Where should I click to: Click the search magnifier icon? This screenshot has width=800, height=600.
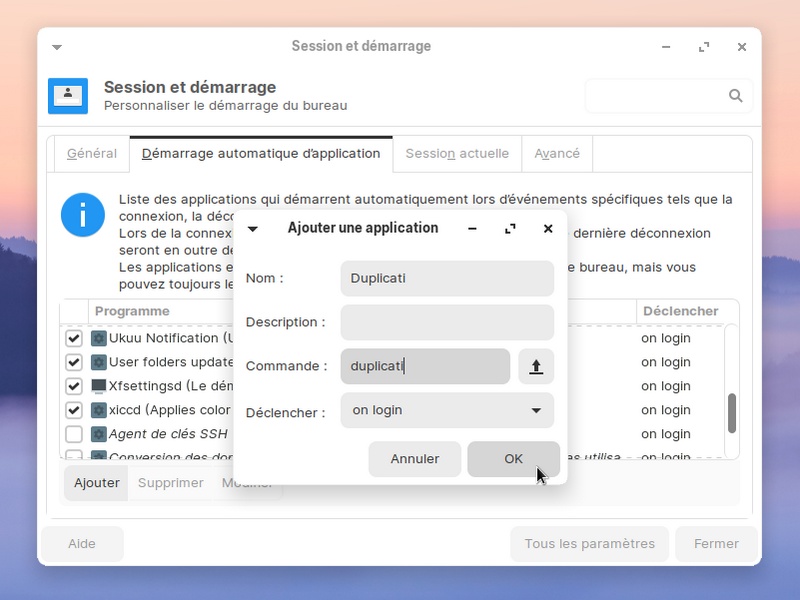[x=736, y=96]
